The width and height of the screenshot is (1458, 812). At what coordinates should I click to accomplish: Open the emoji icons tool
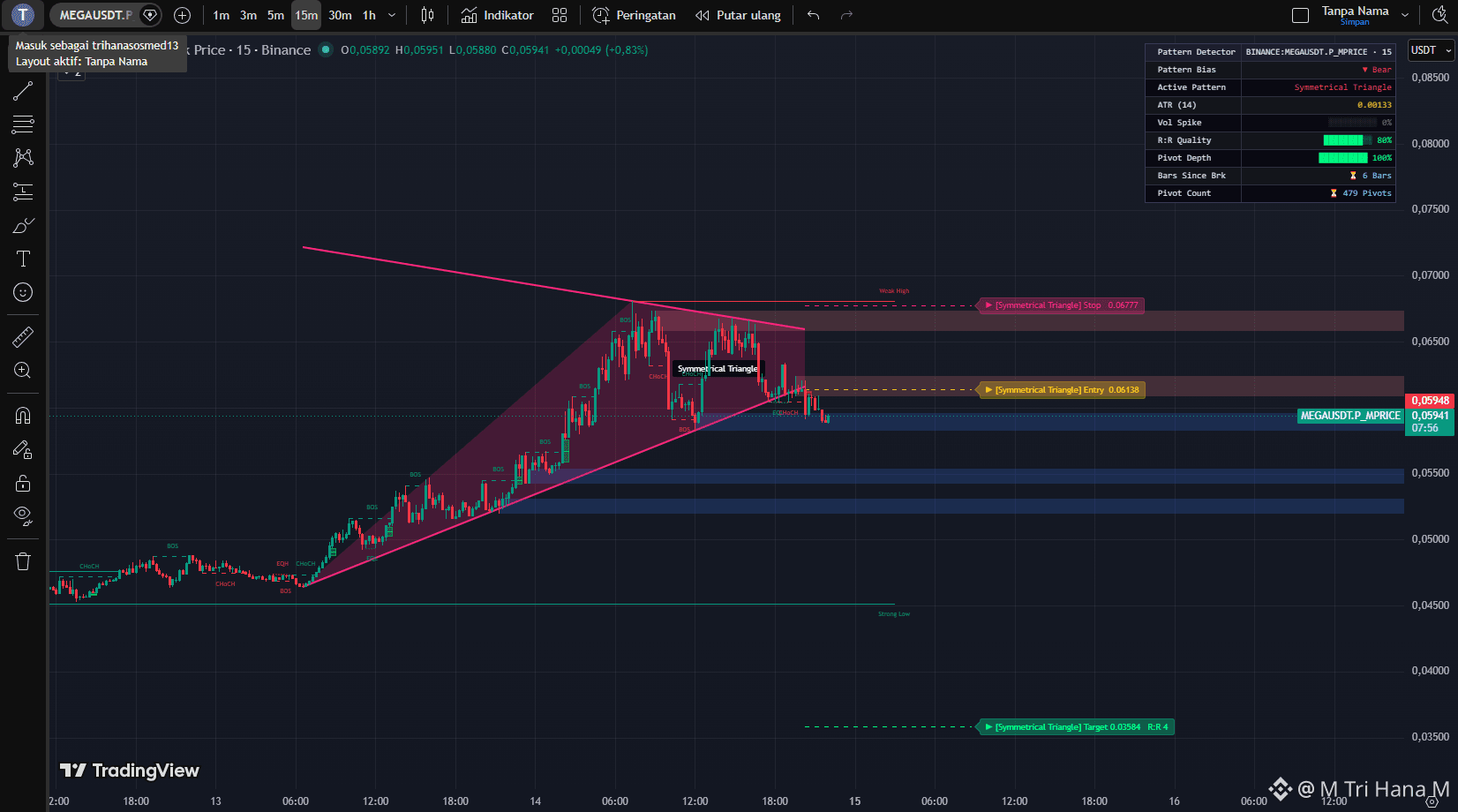(23, 292)
